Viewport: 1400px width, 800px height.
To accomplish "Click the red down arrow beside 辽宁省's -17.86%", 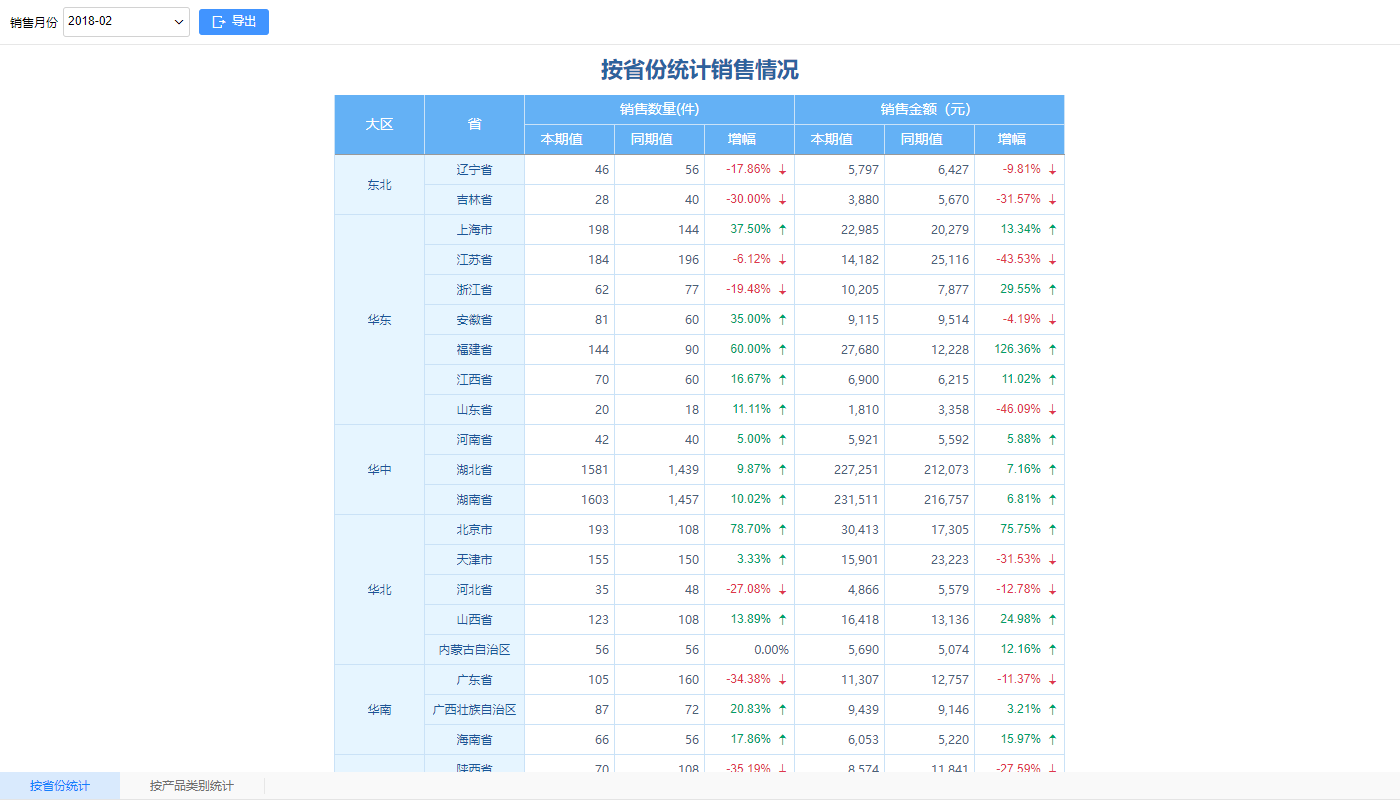I will 783,169.
